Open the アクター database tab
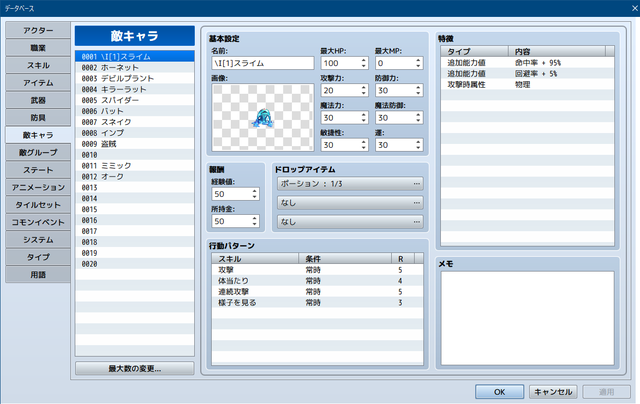The width and height of the screenshot is (640, 404). tap(38, 31)
